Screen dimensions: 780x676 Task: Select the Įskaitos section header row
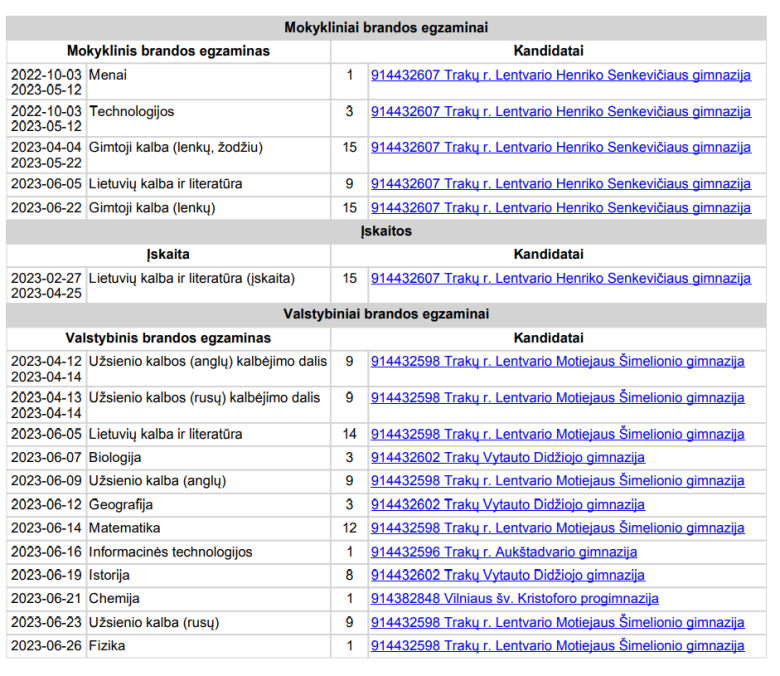point(386,231)
